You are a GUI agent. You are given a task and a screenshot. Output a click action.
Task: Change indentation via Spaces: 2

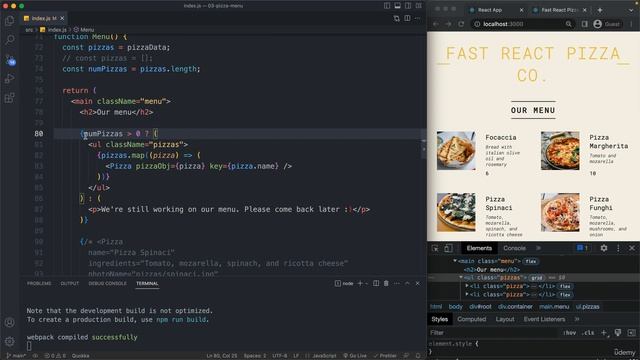click(255, 356)
